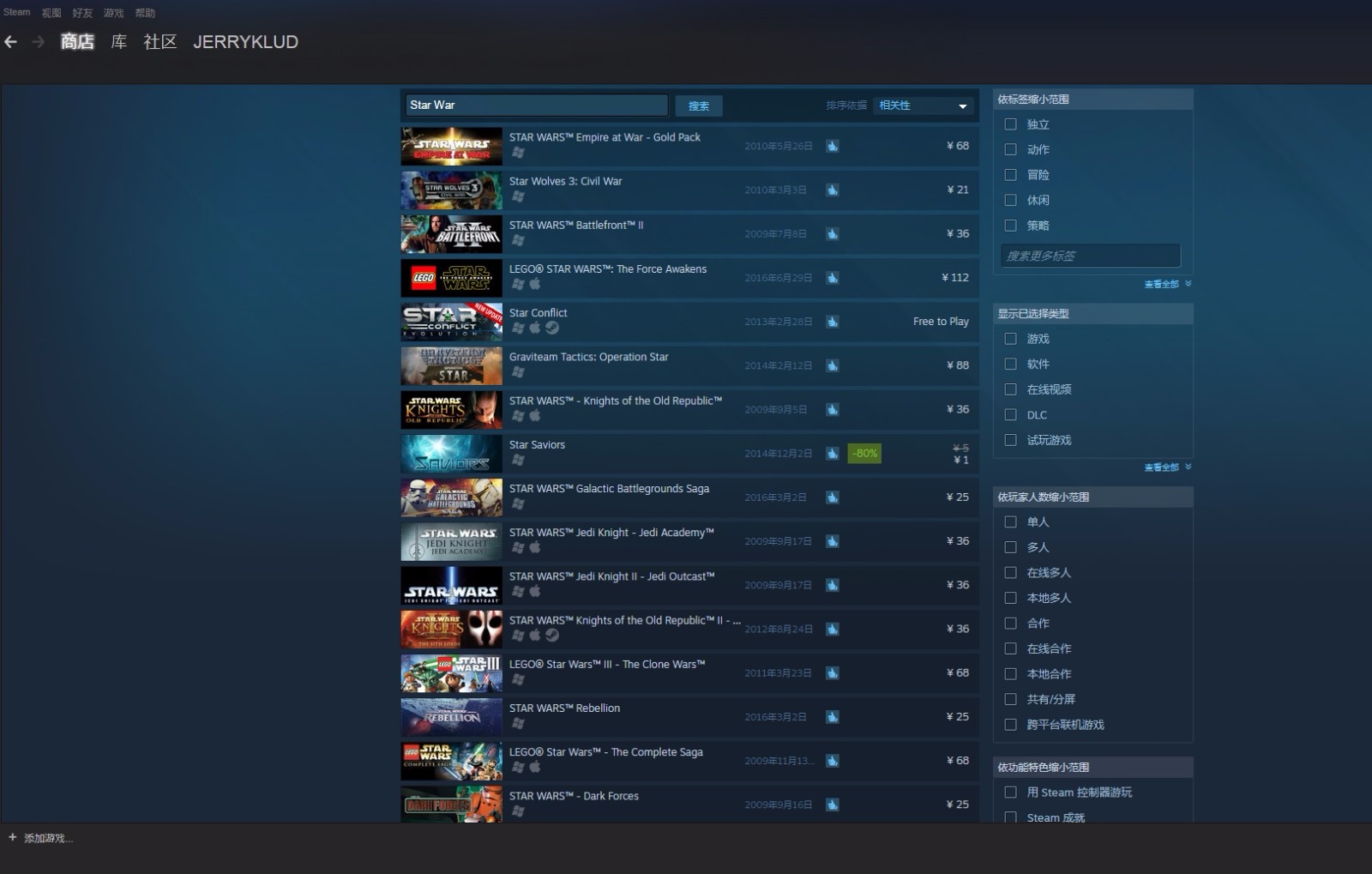Open Star Conflict game thumbnail
1372x874 pixels.
(x=452, y=322)
